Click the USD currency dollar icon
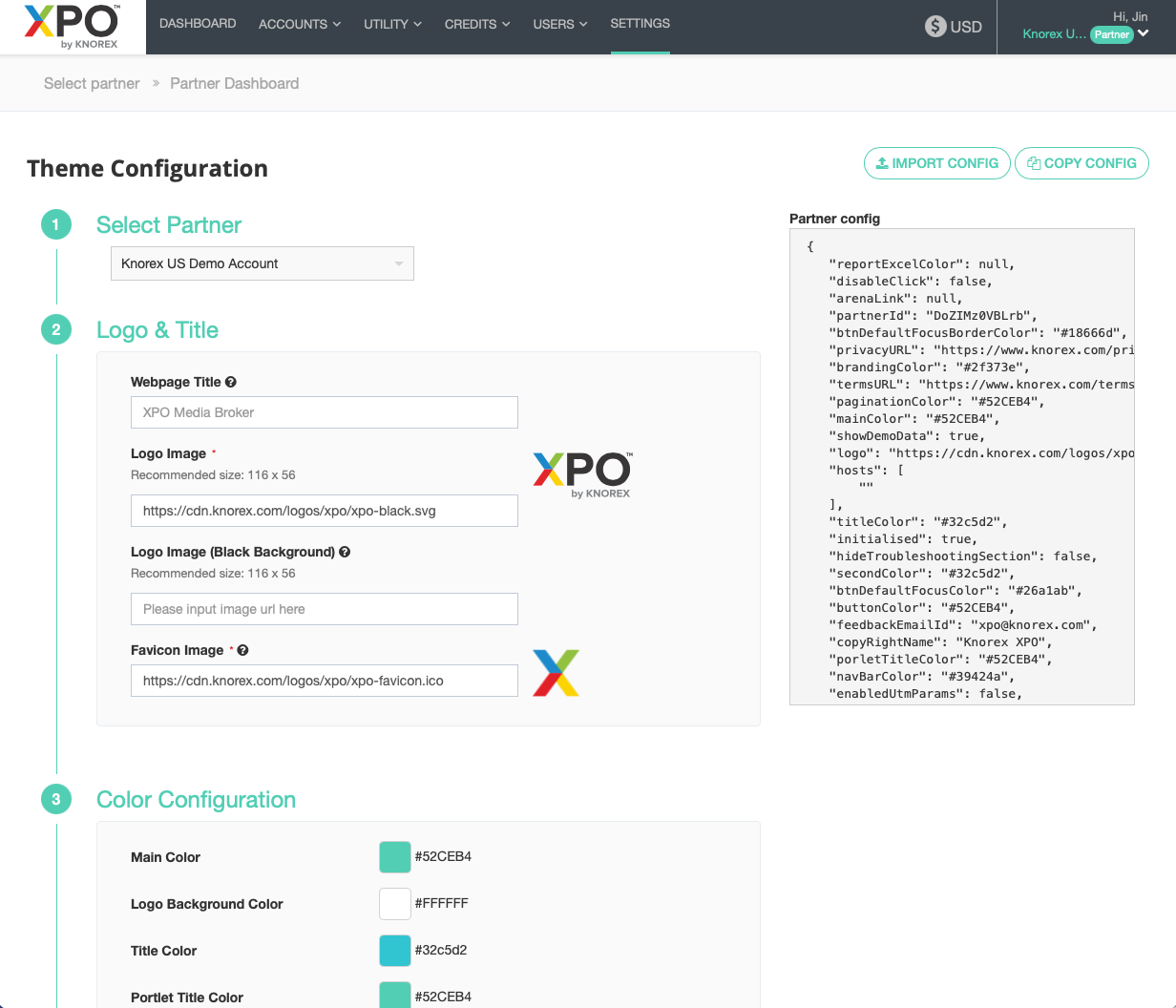The width and height of the screenshot is (1176, 1008). tap(935, 27)
